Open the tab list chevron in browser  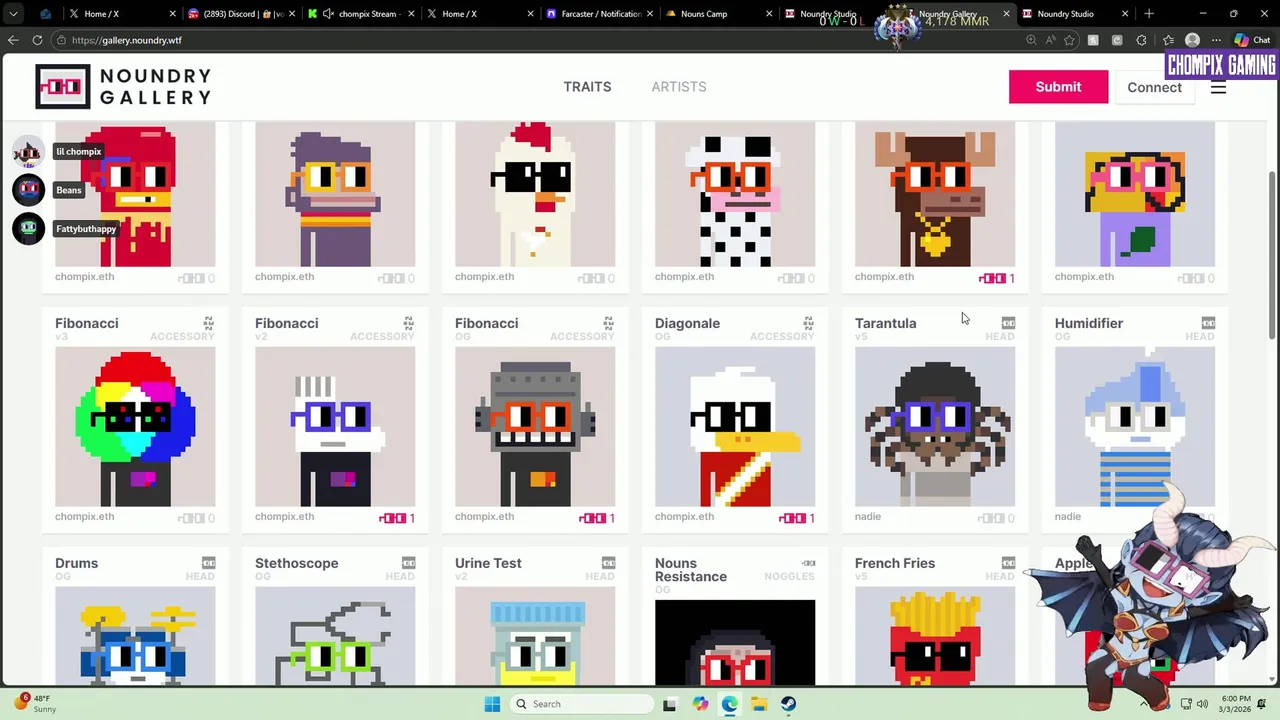coord(13,14)
